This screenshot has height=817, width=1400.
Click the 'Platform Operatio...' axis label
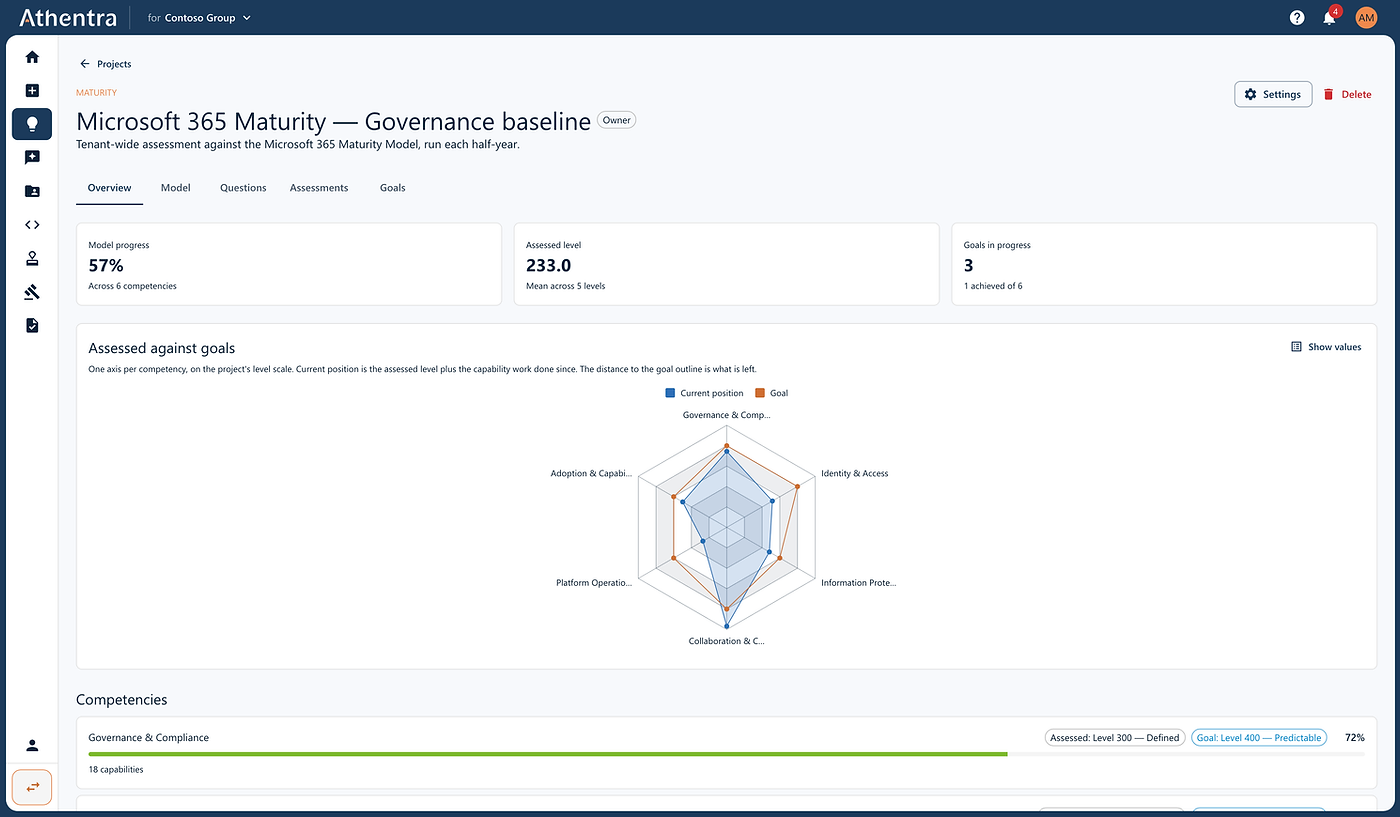click(594, 583)
